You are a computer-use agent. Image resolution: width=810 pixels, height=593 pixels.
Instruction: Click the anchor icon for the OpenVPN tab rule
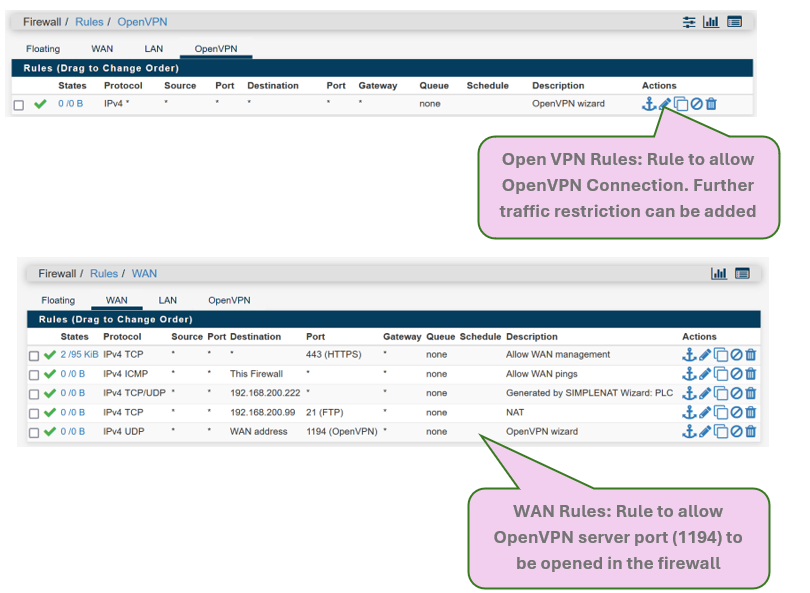point(649,103)
